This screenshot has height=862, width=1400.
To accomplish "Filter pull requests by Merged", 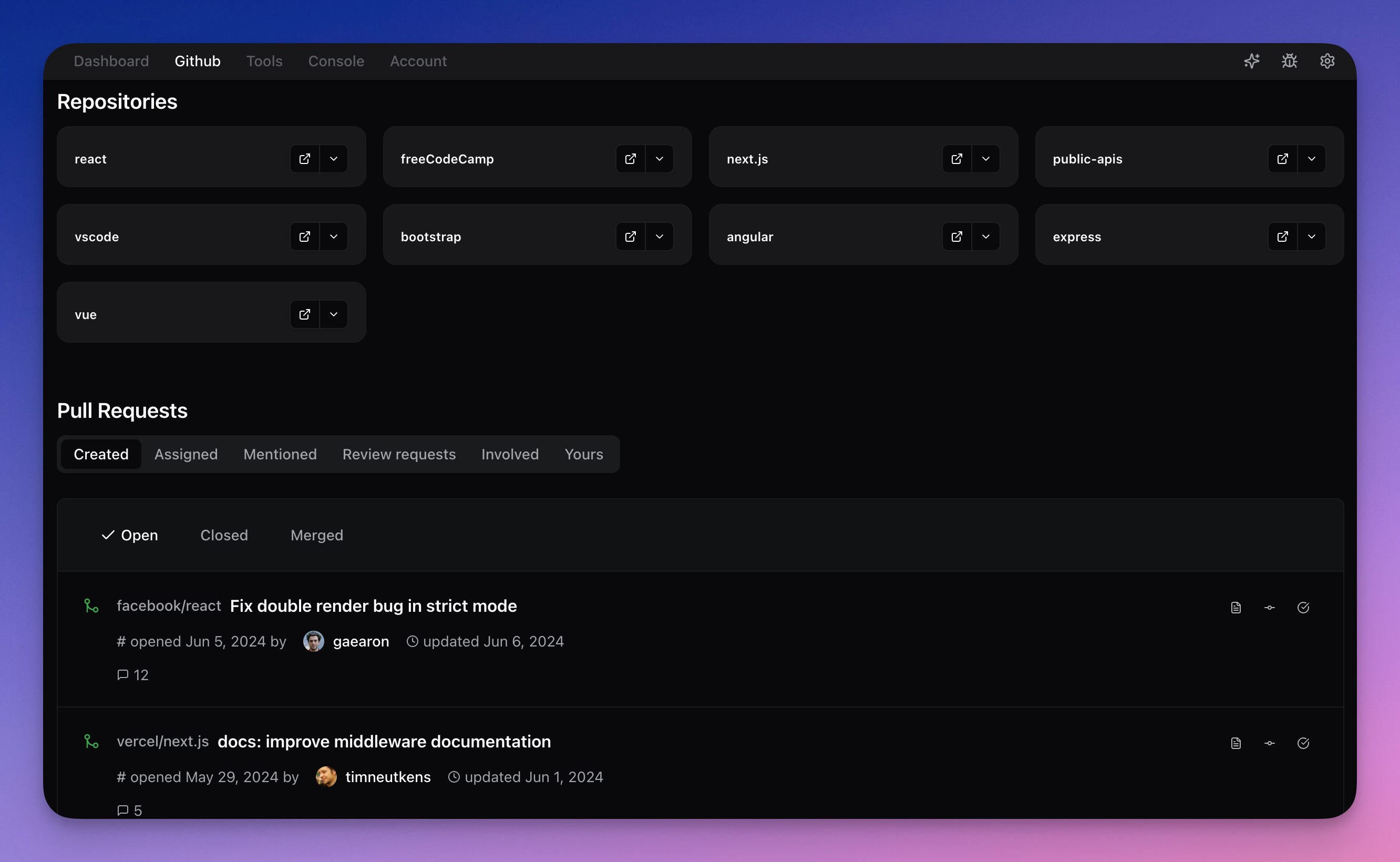I will (x=317, y=535).
